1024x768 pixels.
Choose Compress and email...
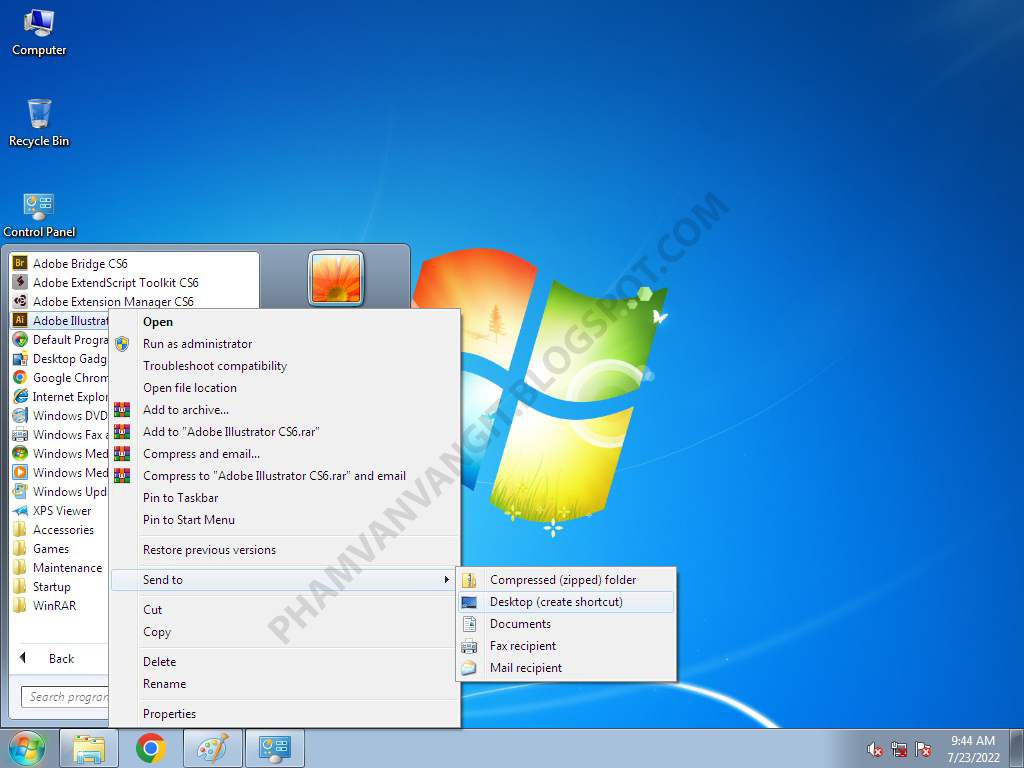(285, 454)
